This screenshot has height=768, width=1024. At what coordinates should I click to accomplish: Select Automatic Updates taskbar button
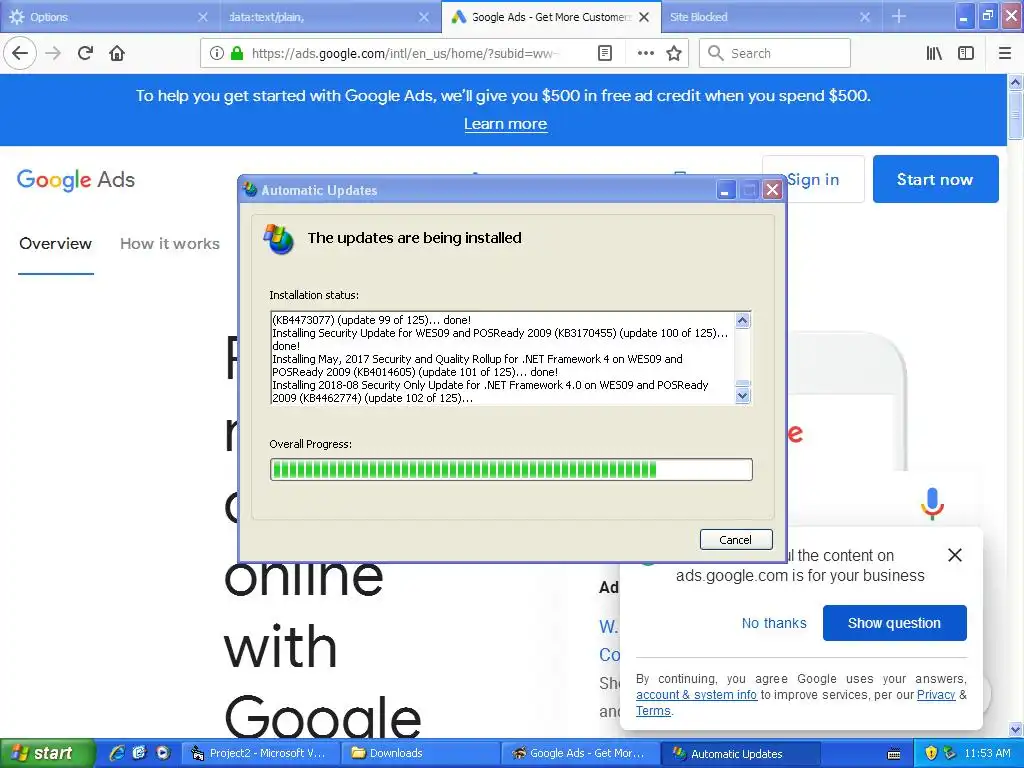click(x=741, y=753)
